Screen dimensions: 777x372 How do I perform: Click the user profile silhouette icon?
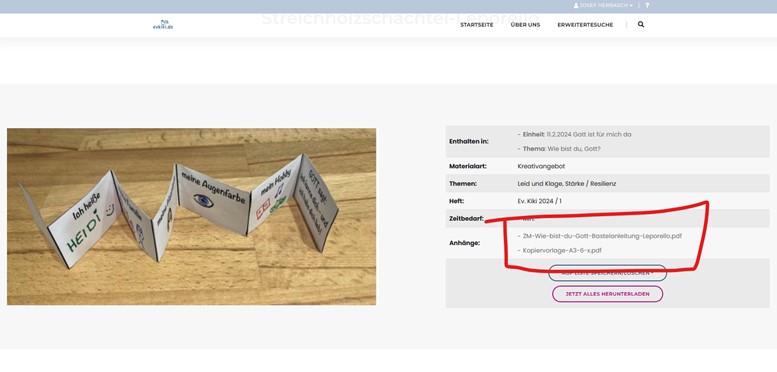coord(576,5)
